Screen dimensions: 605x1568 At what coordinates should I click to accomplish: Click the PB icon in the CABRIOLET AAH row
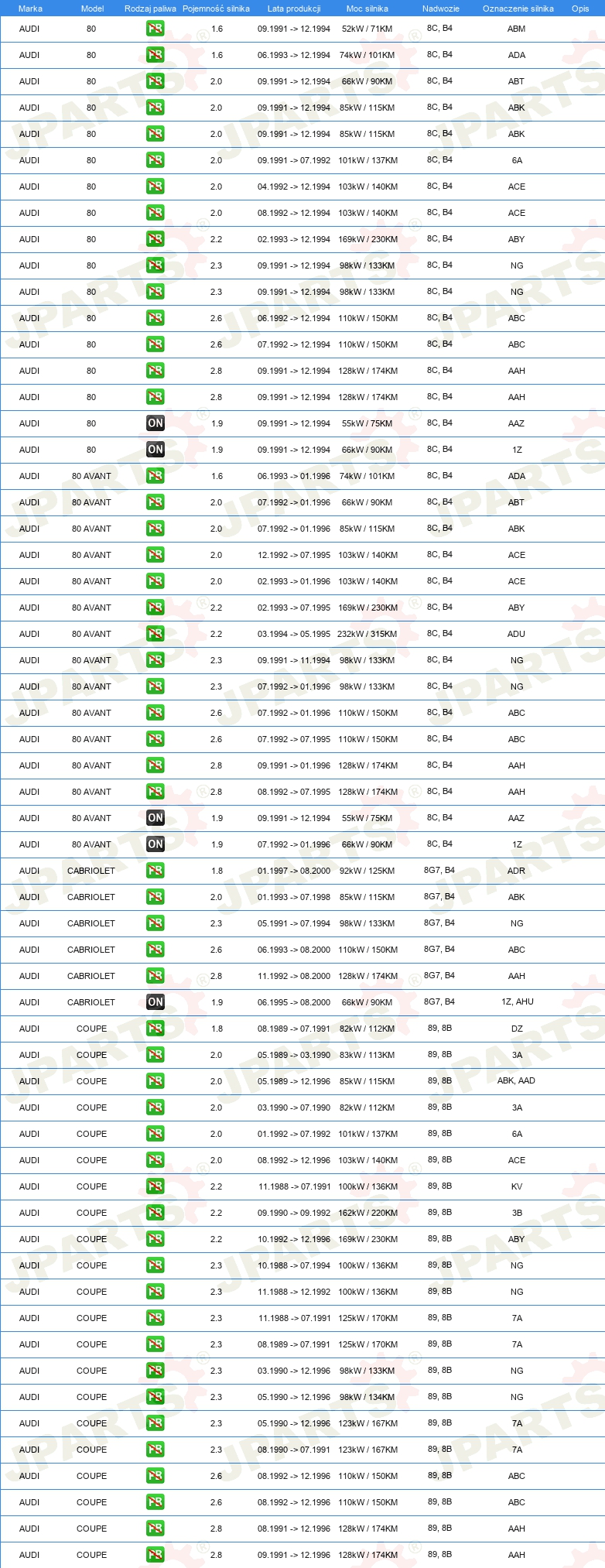click(156, 976)
